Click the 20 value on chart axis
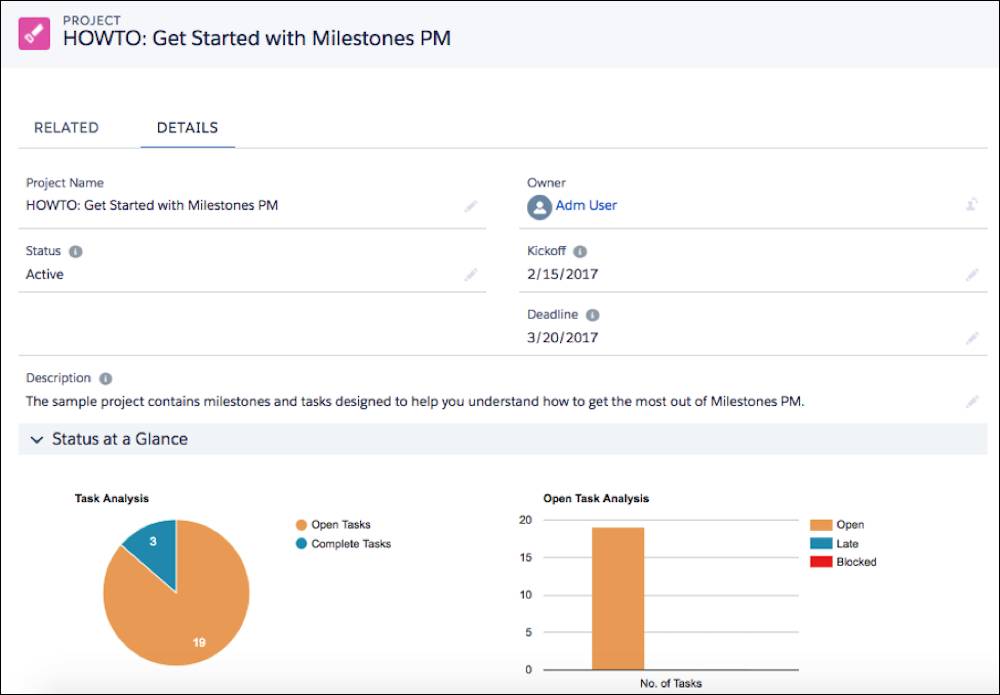The image size is (1000, 695). tap(526, 520)
